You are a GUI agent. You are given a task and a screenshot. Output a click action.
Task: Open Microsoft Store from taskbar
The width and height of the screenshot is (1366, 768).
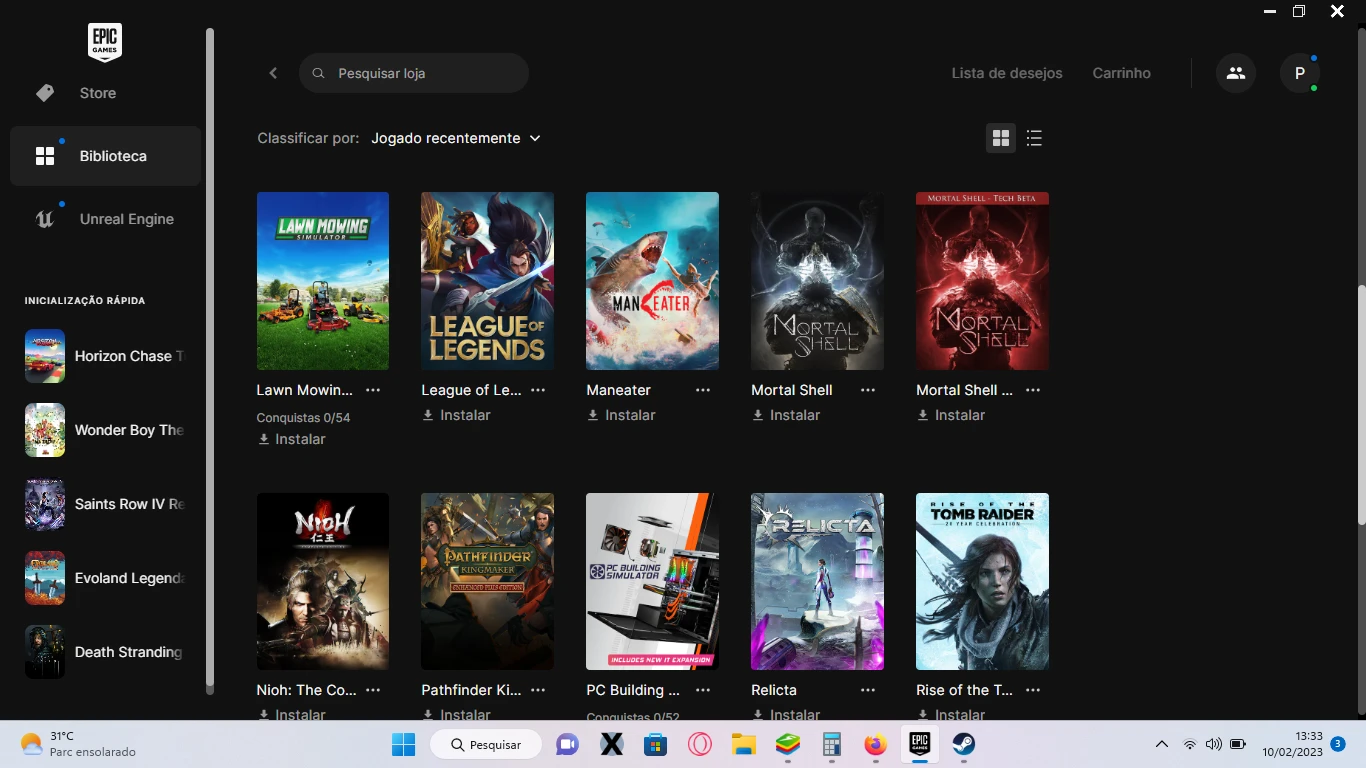pos(655,744)
